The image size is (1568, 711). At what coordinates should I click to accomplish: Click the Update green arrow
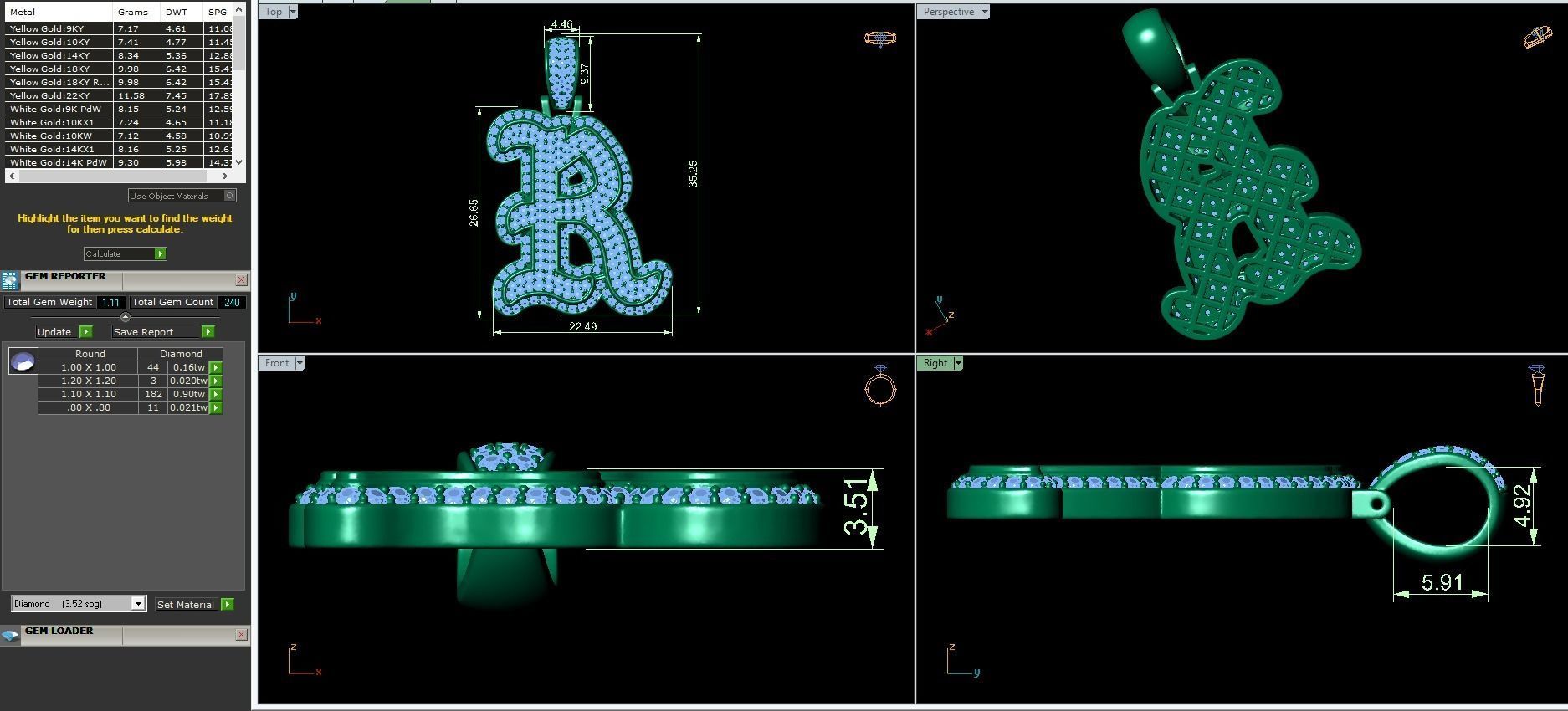point(86,332)
